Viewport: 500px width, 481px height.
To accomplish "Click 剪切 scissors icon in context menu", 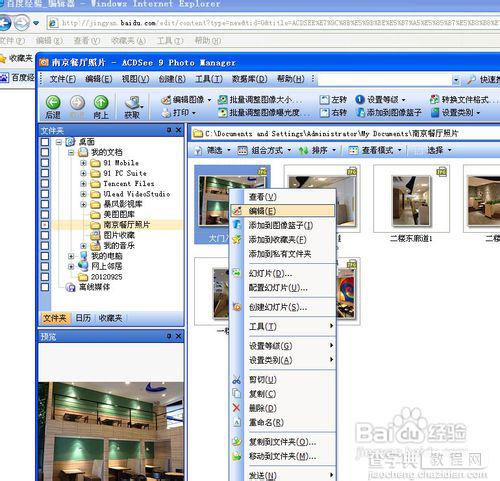I will point(236,379).
